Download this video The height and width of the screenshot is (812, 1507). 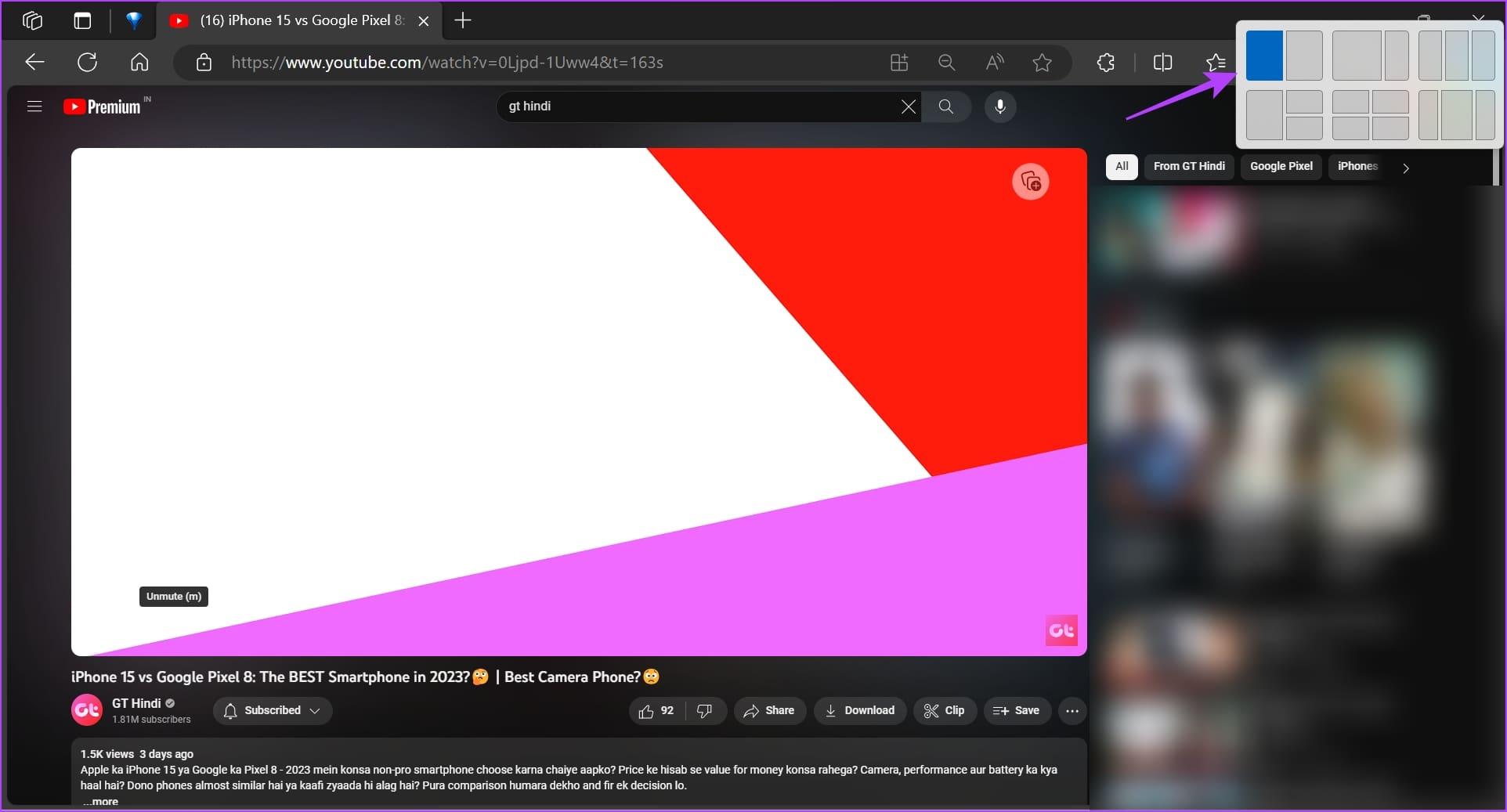click(860, 711)
